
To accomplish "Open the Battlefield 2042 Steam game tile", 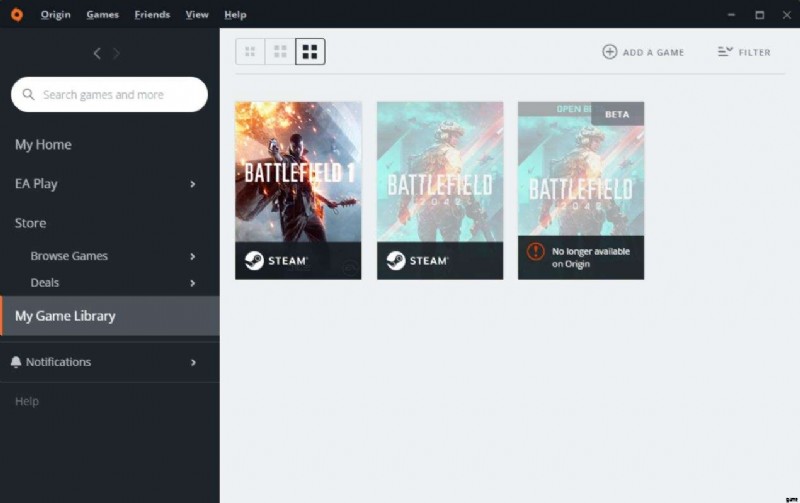I will tap(440, 190).
